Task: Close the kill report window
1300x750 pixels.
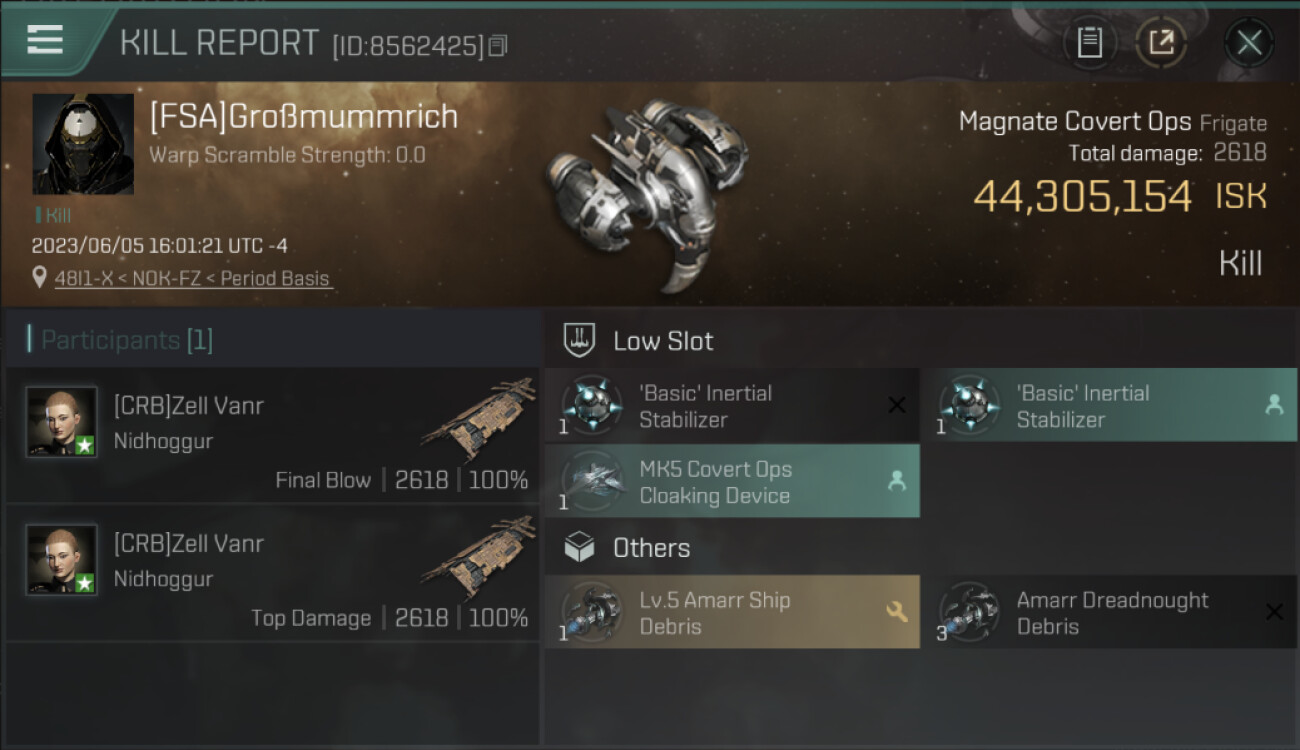Action: pos(1248,42)
